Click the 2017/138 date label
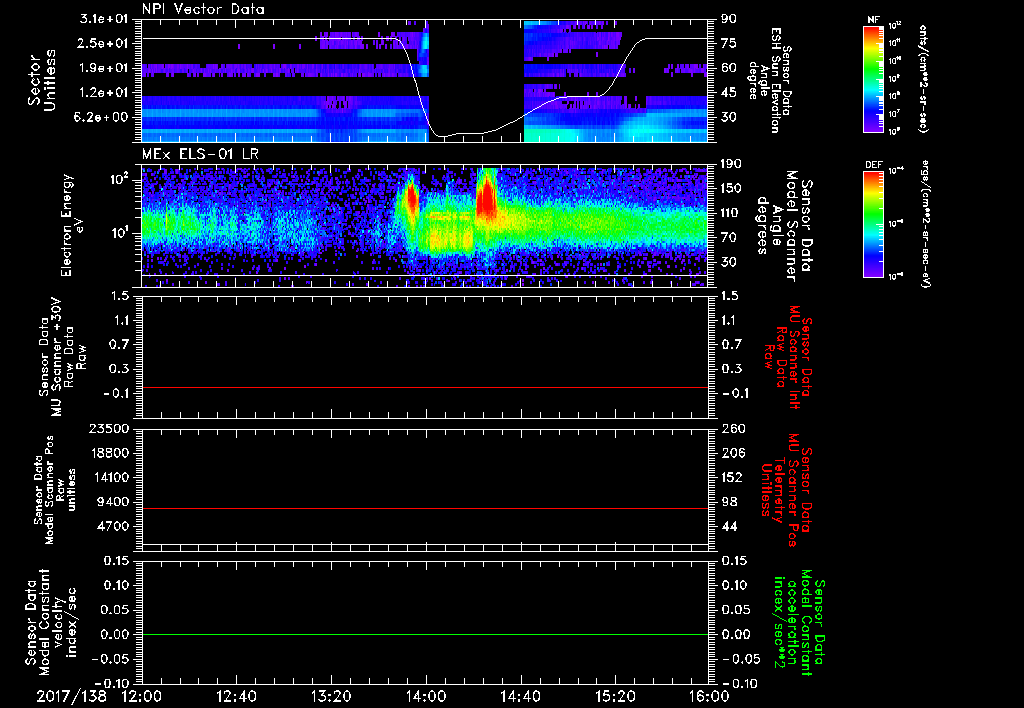The image size is (1024, 708). pos(71,696)
